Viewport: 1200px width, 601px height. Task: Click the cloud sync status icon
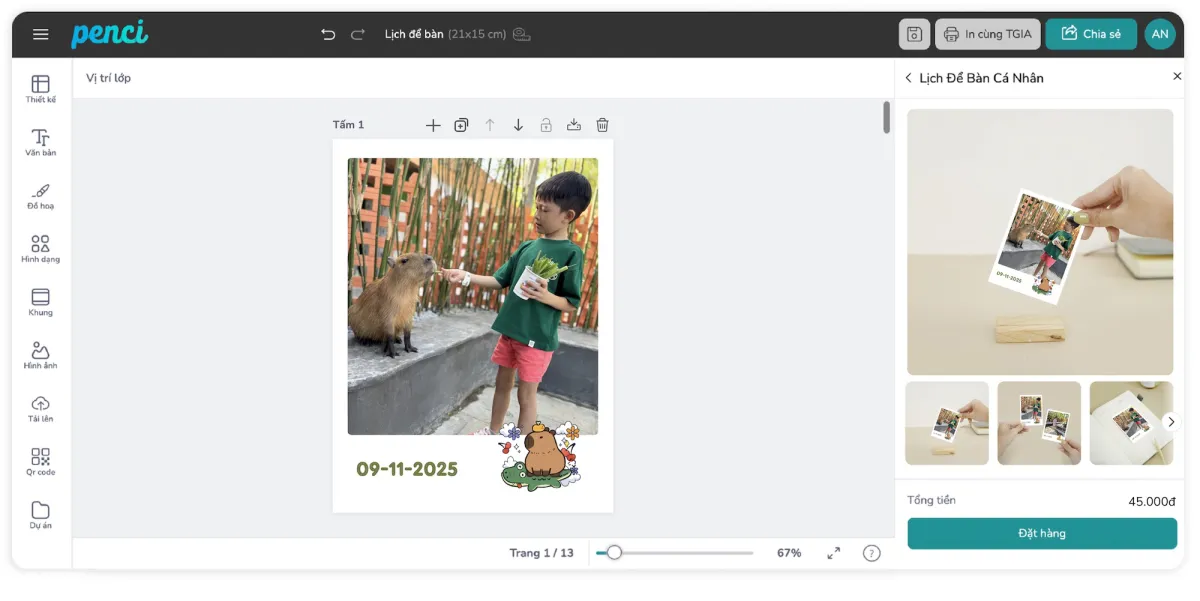pos(521,34)
